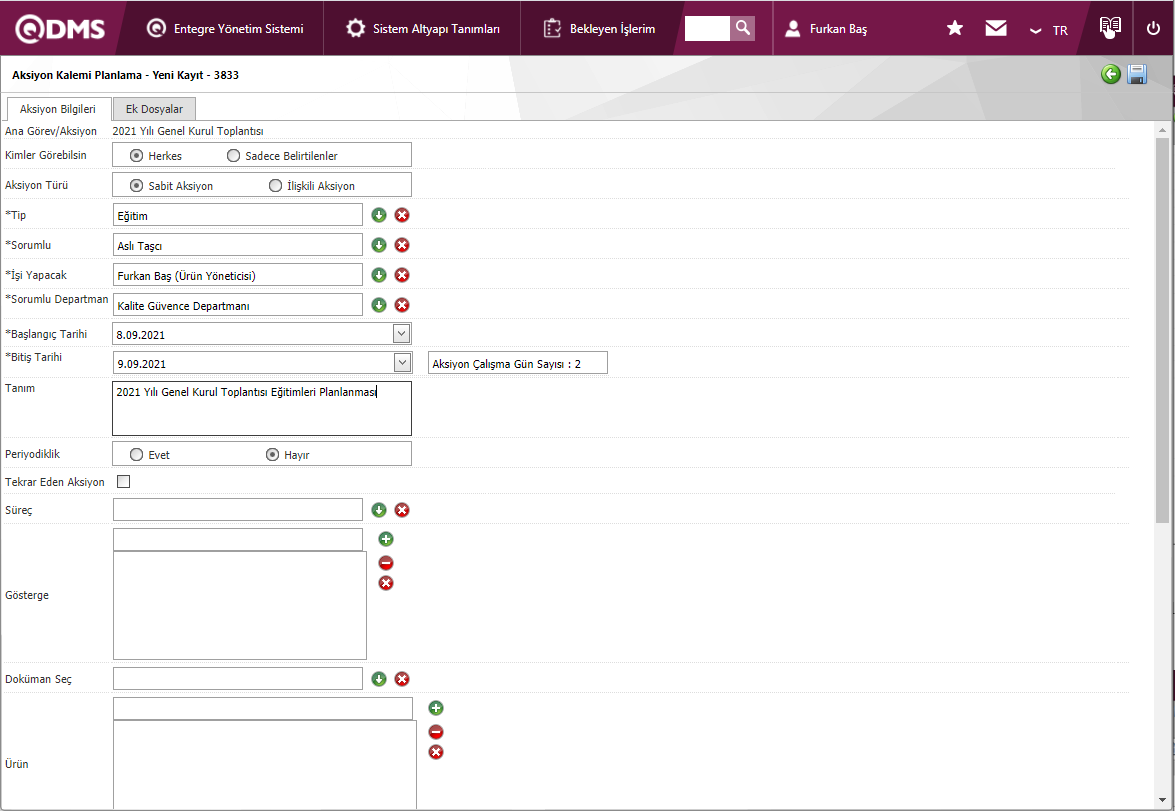Screen dimensions: 1175x811
Task: Set Periyodiklik to Evet
Action: point(136,455)
